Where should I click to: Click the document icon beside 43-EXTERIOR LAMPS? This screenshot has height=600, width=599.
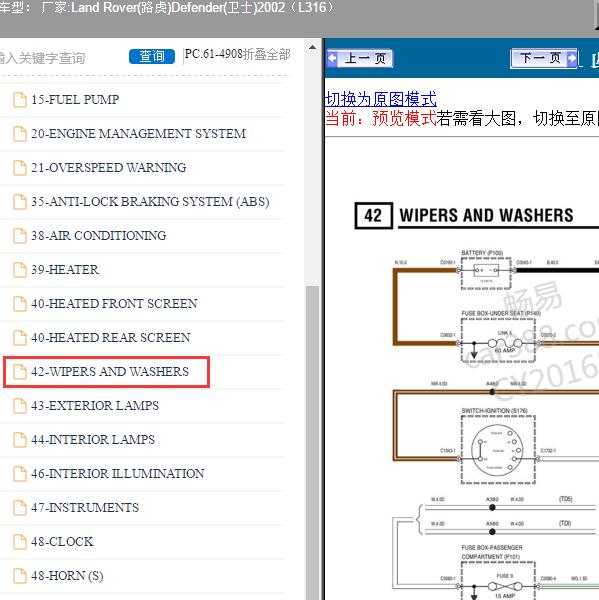pyautogui.click(x=20, y=406)
